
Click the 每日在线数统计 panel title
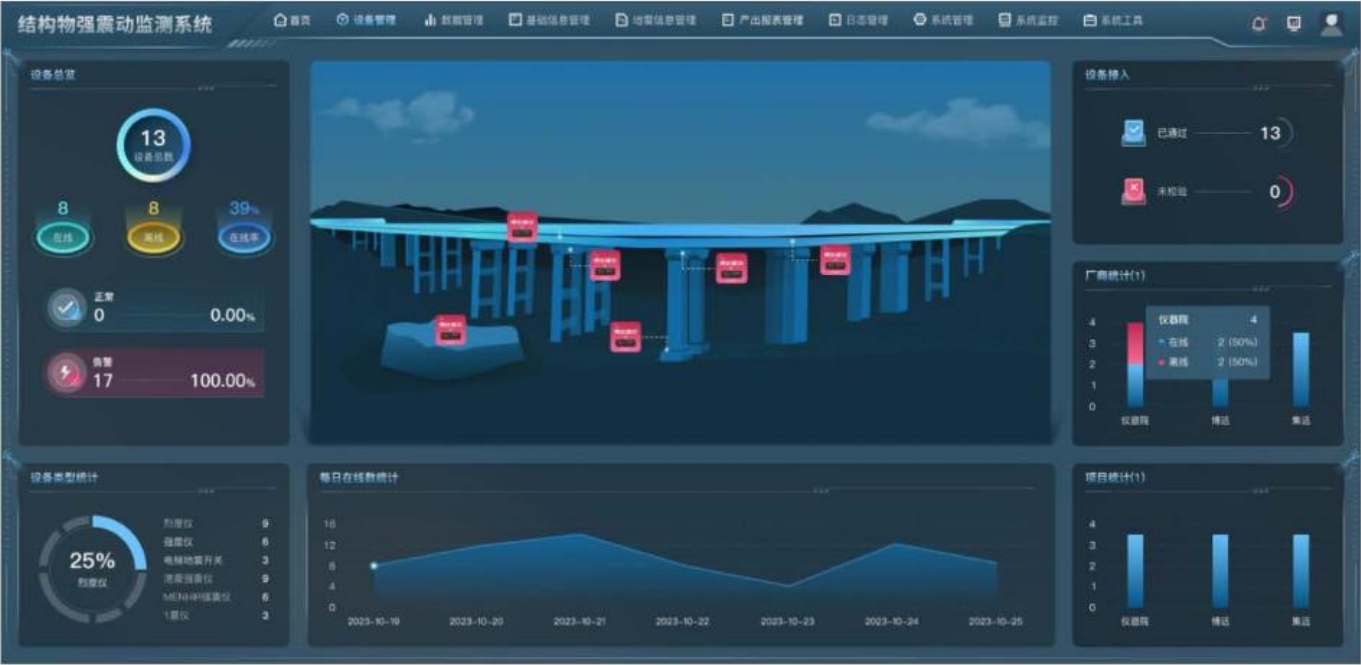click(359, 477)
